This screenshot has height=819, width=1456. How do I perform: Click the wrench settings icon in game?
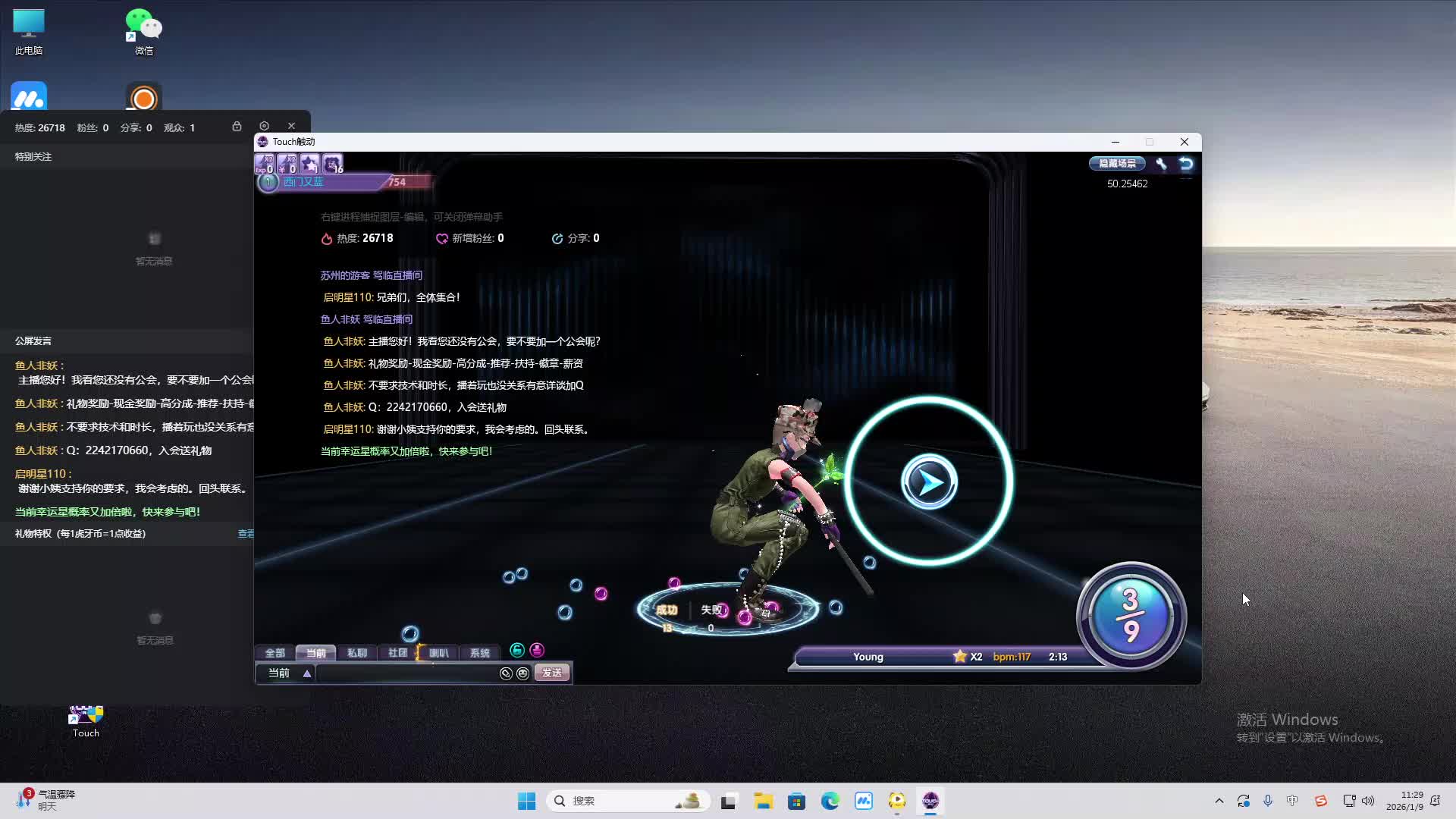[1161, 164]
